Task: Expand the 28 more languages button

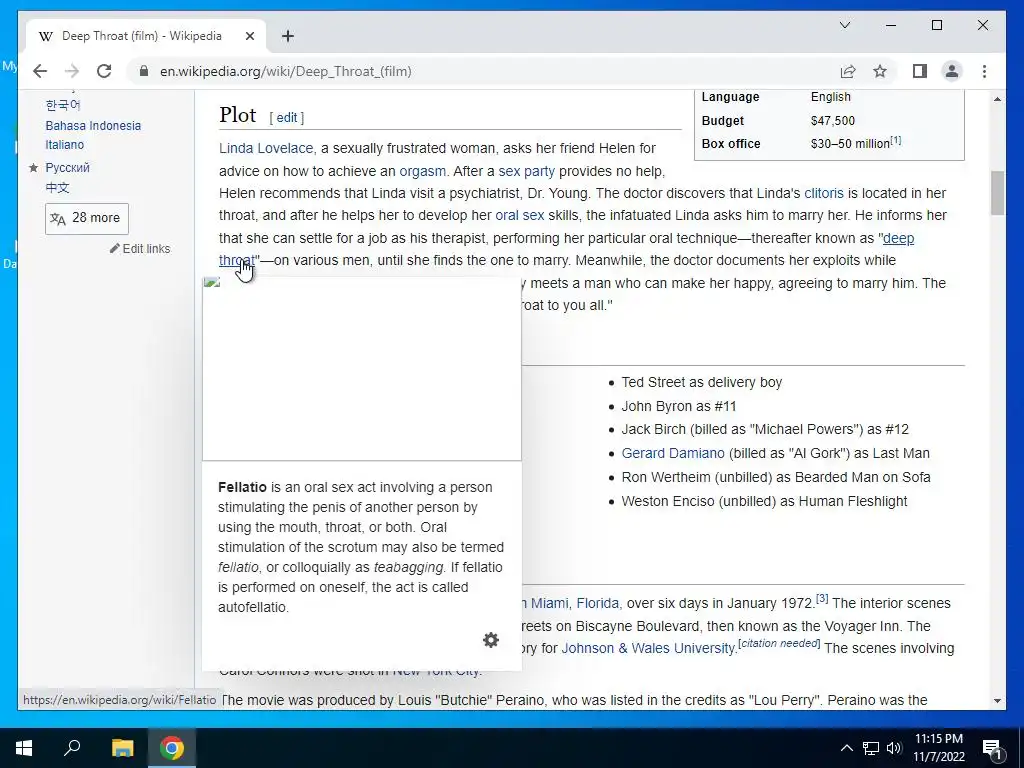Action: click(x=87, y=218)
